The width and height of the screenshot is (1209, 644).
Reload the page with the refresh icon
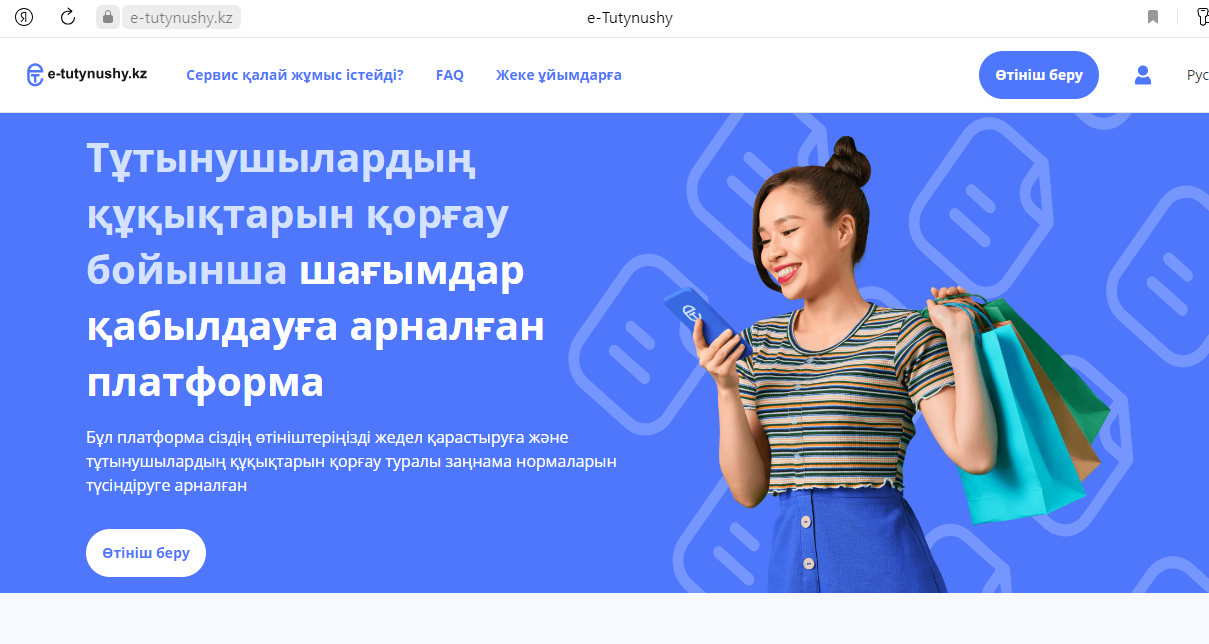click(68, 17)
